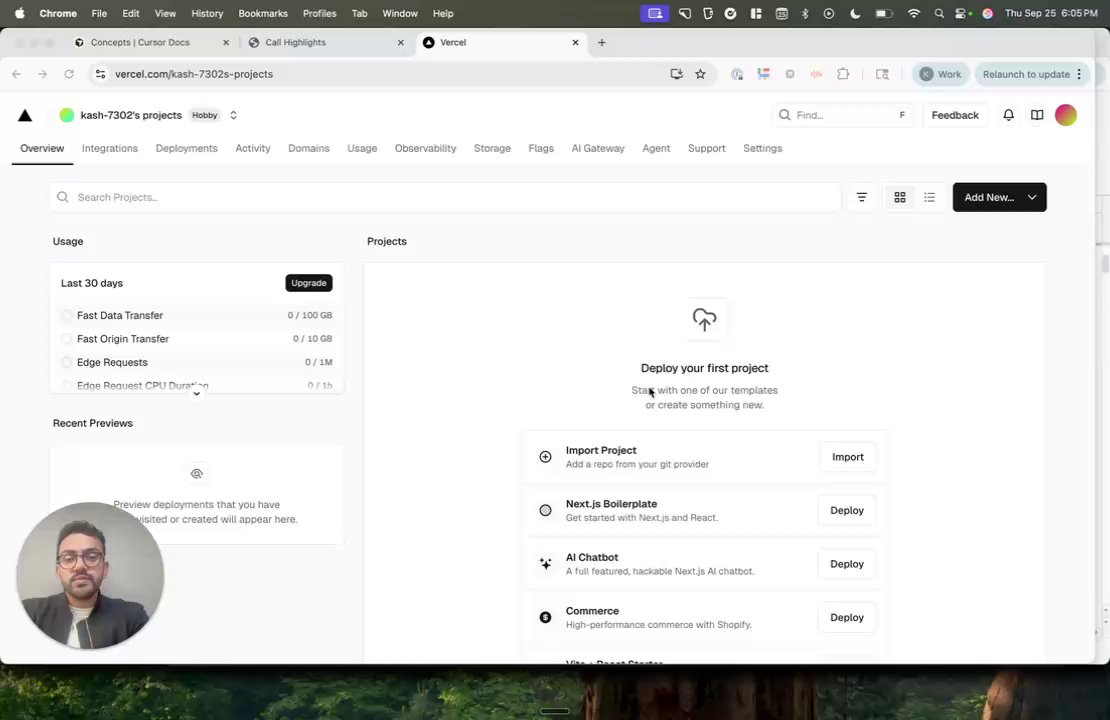The width and height of the screenshot is (1110, 720).
Task: Open the user avatar menu
Action: click(1065, 115)
